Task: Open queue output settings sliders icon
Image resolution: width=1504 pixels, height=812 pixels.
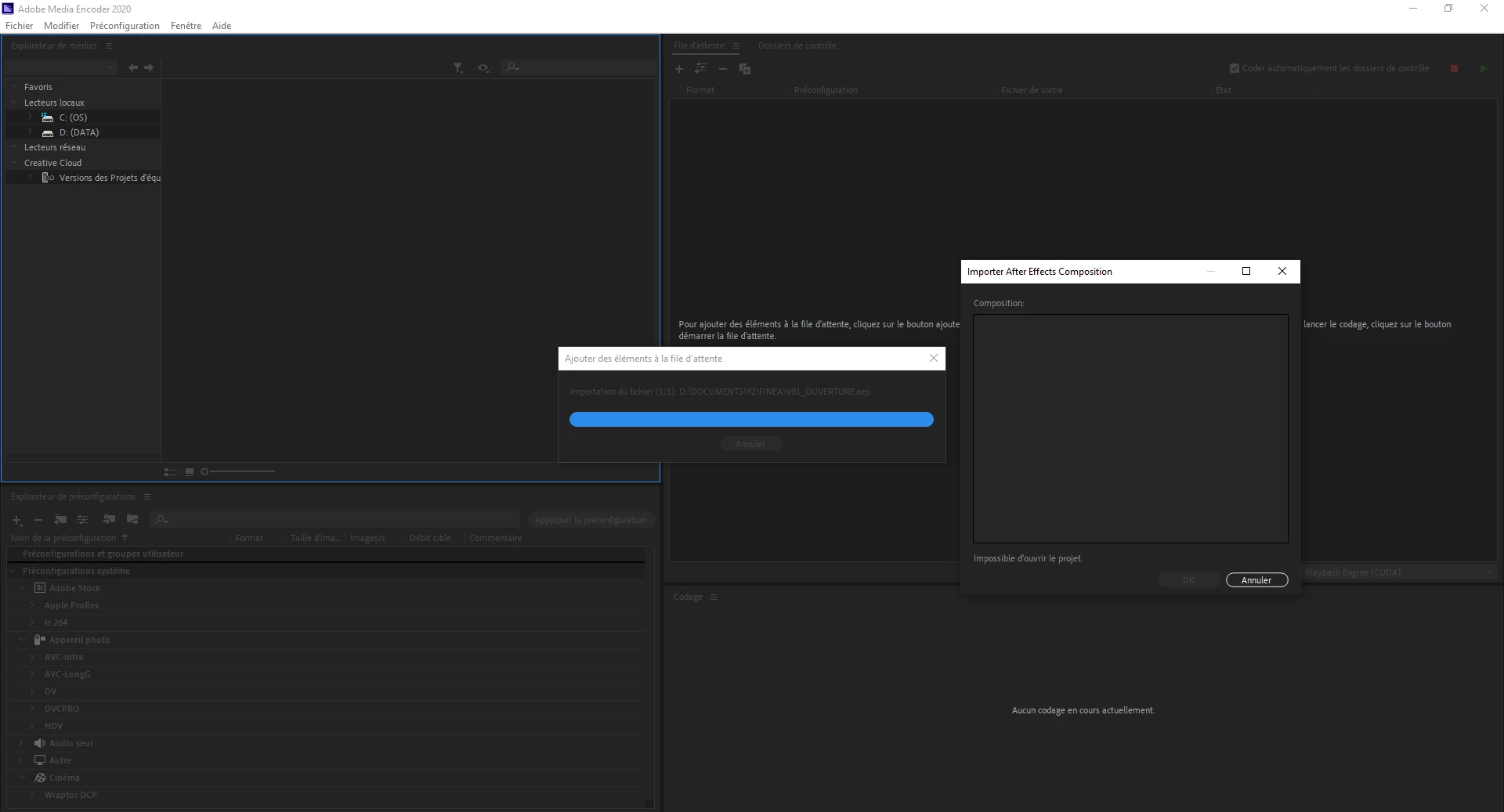Action: (x=701, y=69)
